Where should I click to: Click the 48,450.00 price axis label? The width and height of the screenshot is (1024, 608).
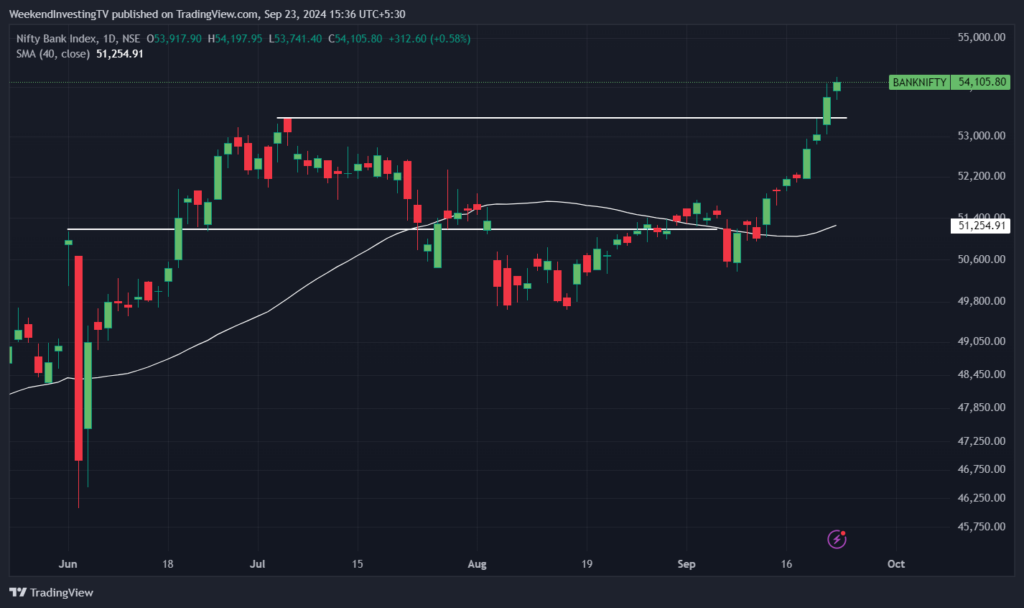[982, 374]
